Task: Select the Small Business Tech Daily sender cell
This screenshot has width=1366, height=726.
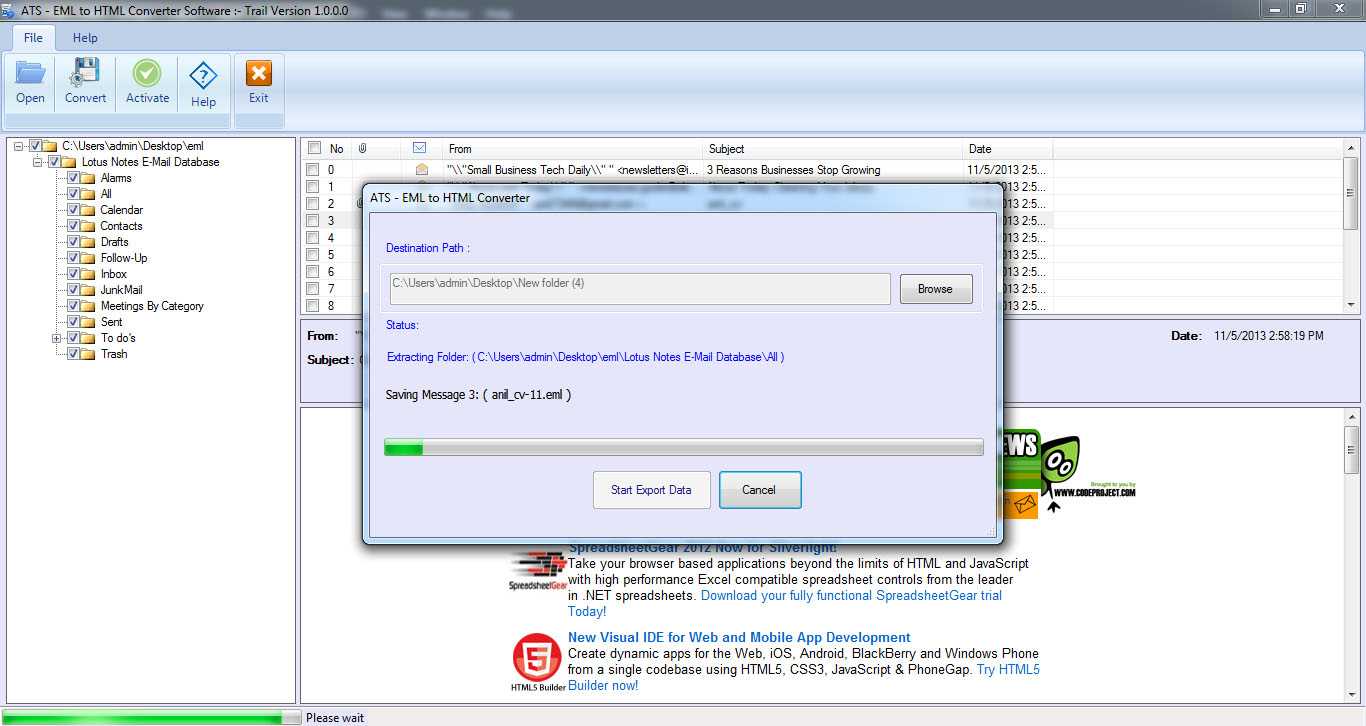Action: coord(573,170)
